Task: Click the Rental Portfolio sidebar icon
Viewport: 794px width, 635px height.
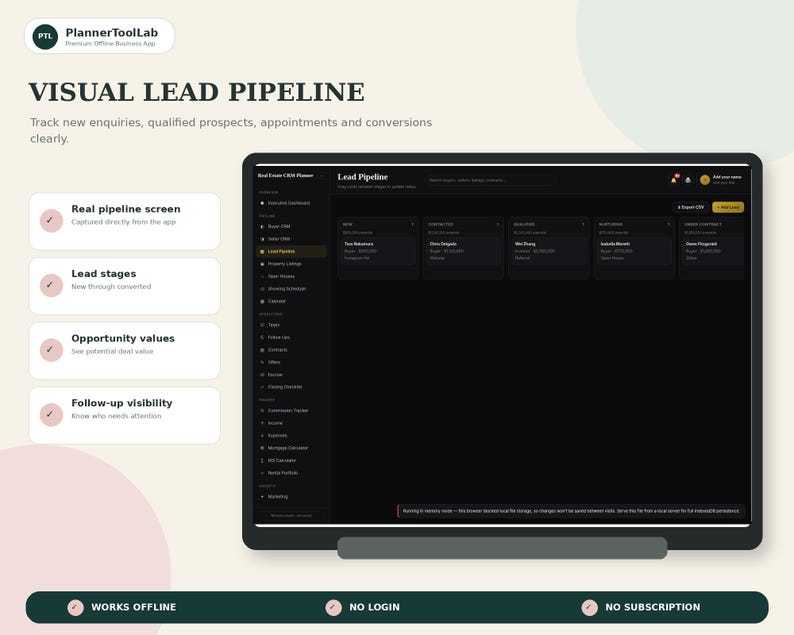Action: click(262, 473)
